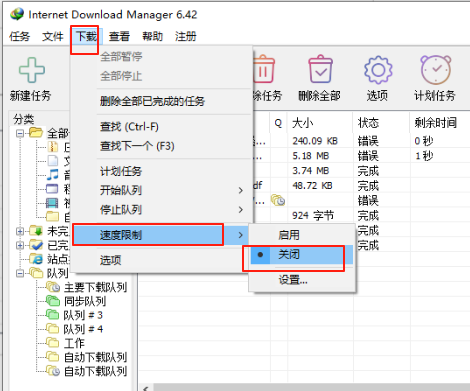Viewport: 470px width, 391px height.
Task: Collapse the 全部 tree node
Action: [x=20, y=133]
